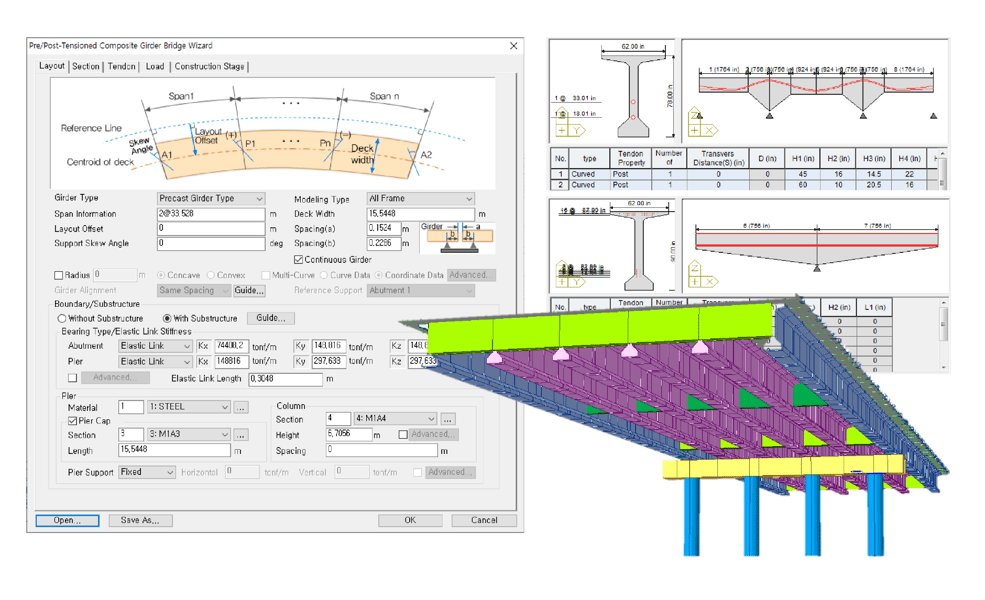
Task: Click the bridge layout reference diagram
Action: point(272,134)
